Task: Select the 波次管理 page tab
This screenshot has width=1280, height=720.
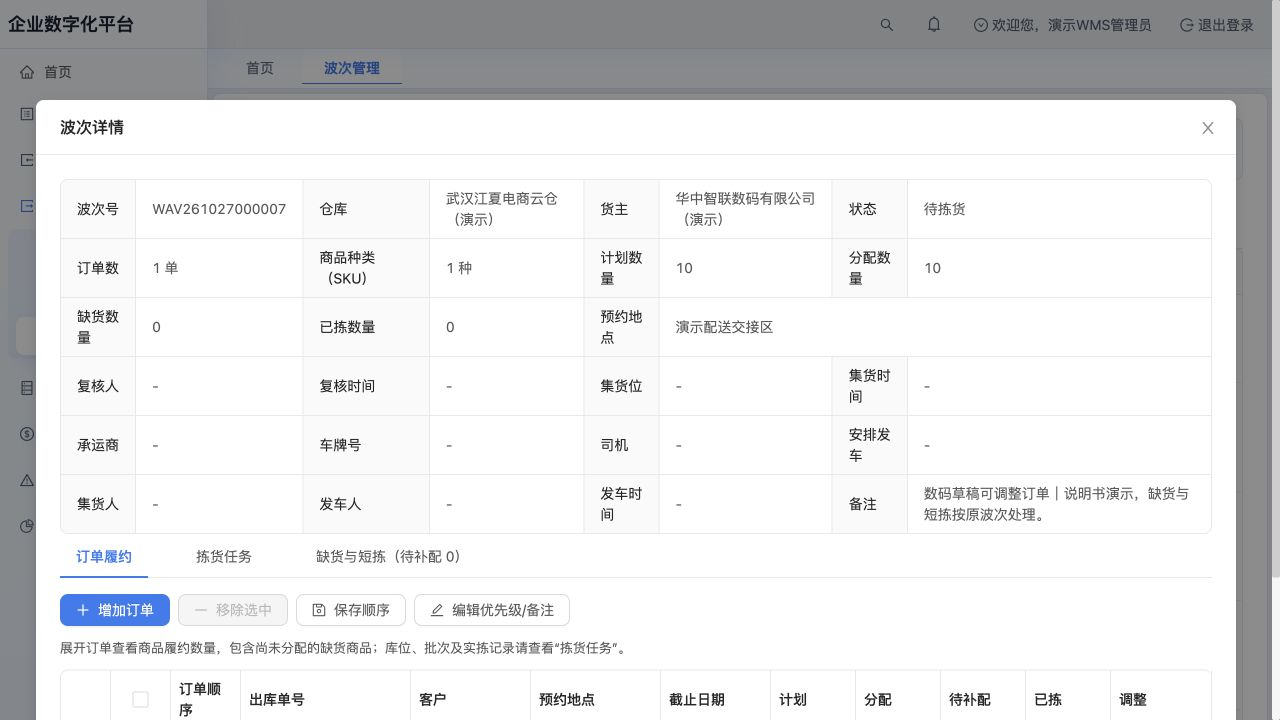Action: (352, 68)
